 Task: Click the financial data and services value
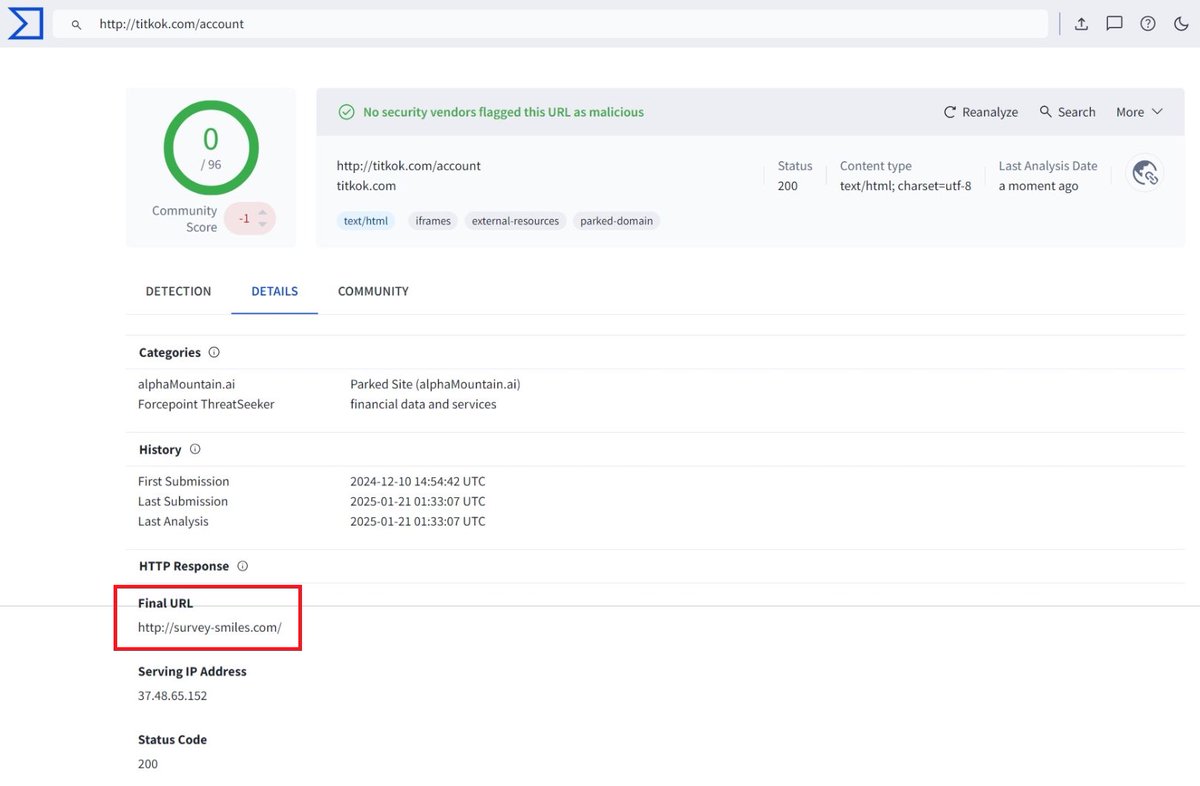pyautogui.click(x=423, y=405)
